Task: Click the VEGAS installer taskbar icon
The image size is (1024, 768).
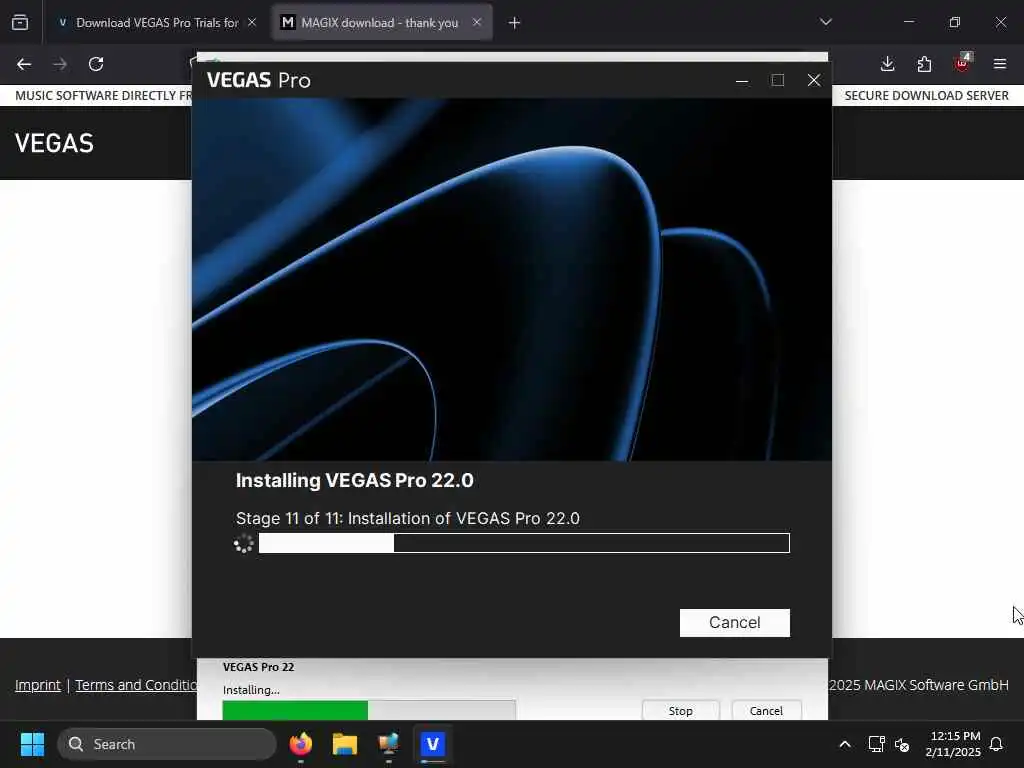Action: click(x=432, y=744)
